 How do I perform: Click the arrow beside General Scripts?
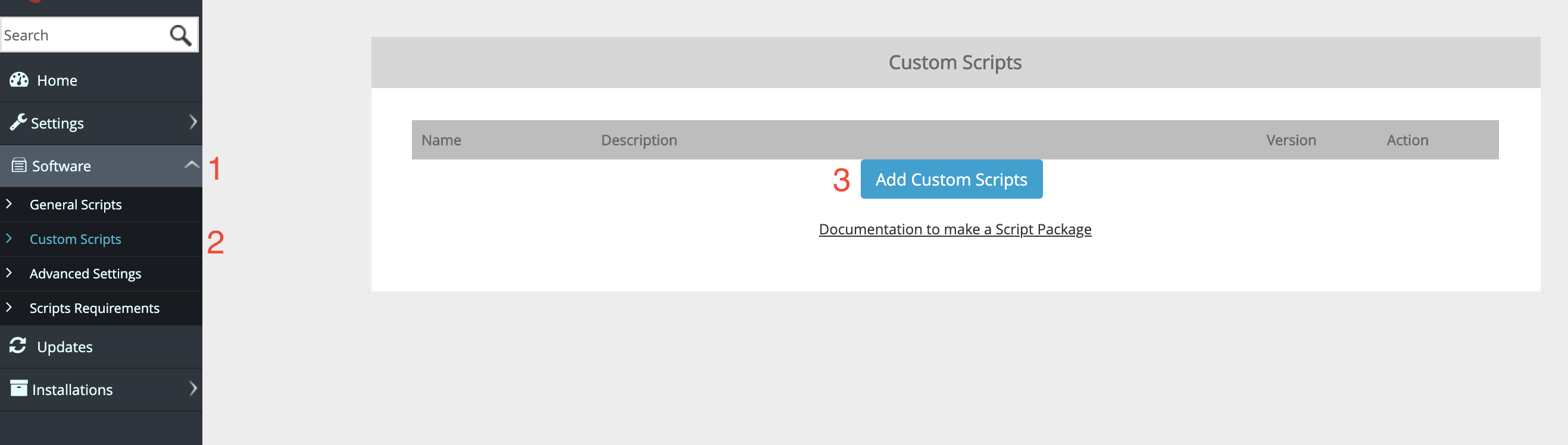pyautogui.click(x=8, y=203)
